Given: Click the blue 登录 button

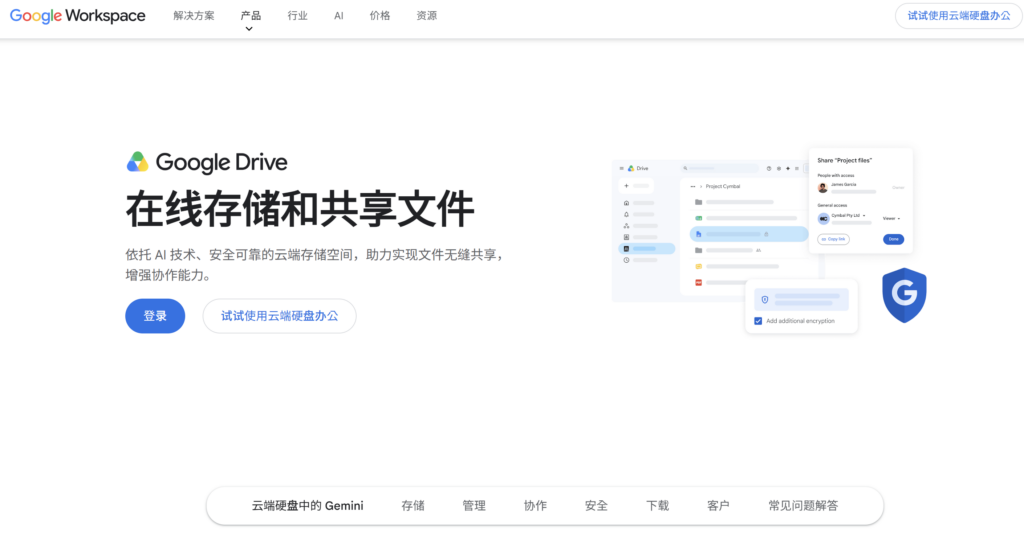Looking at the screenshot, I should click(155, 316).
